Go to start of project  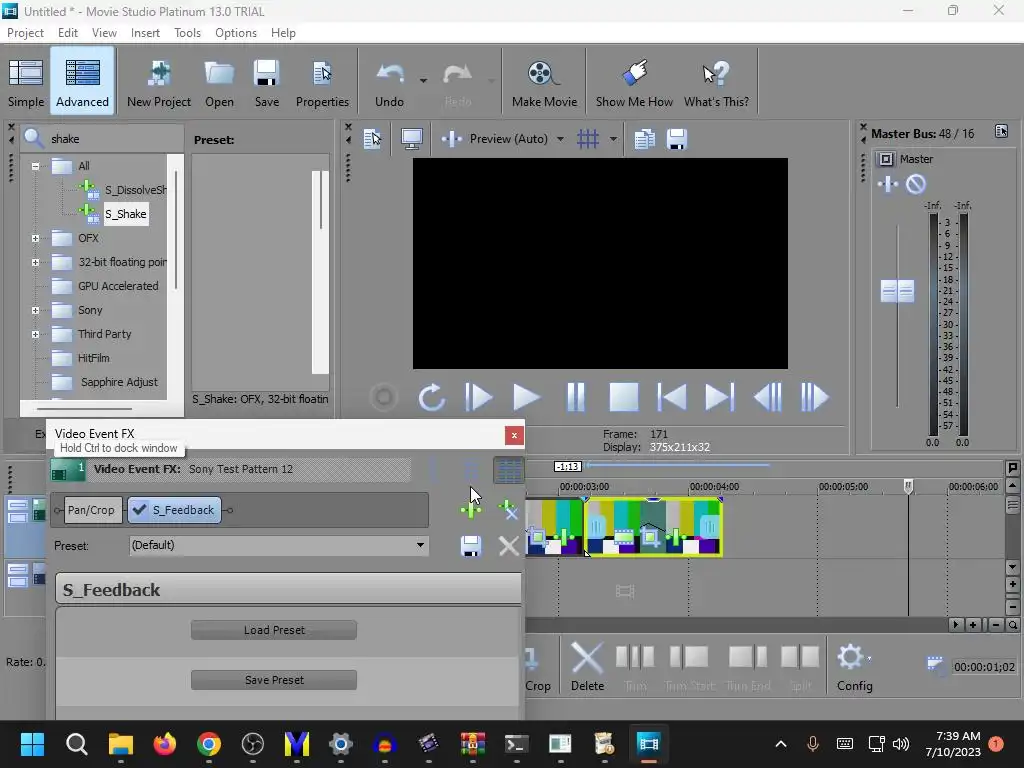coord(671,397)
